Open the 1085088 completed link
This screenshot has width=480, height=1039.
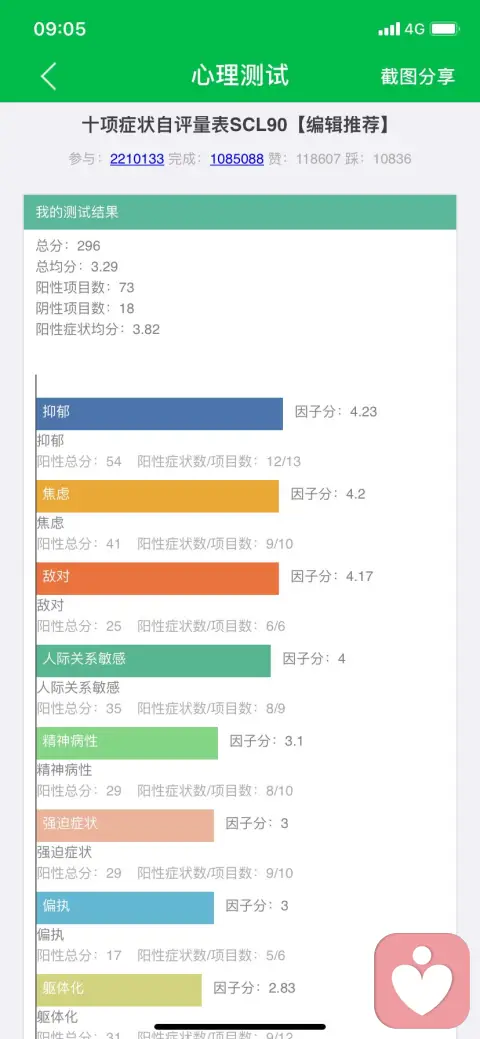237,159
